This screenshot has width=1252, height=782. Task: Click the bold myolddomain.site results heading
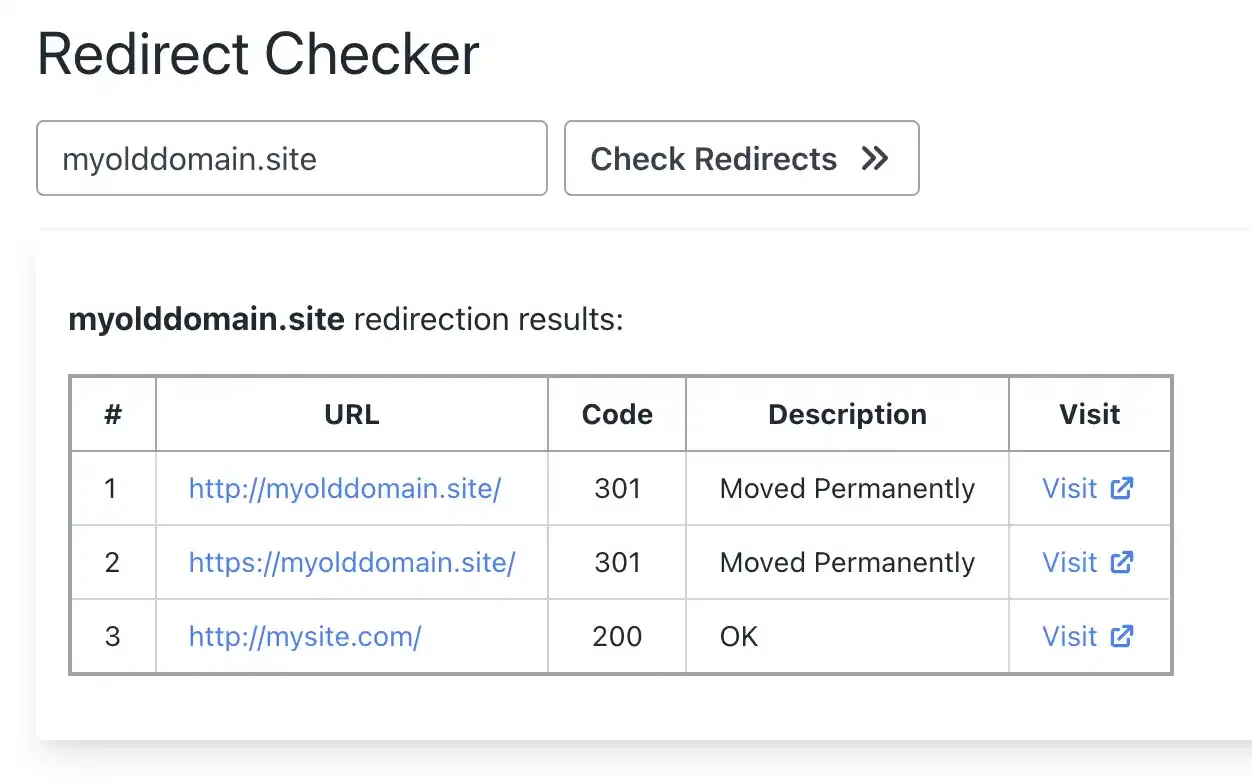(x=205, y=318)
